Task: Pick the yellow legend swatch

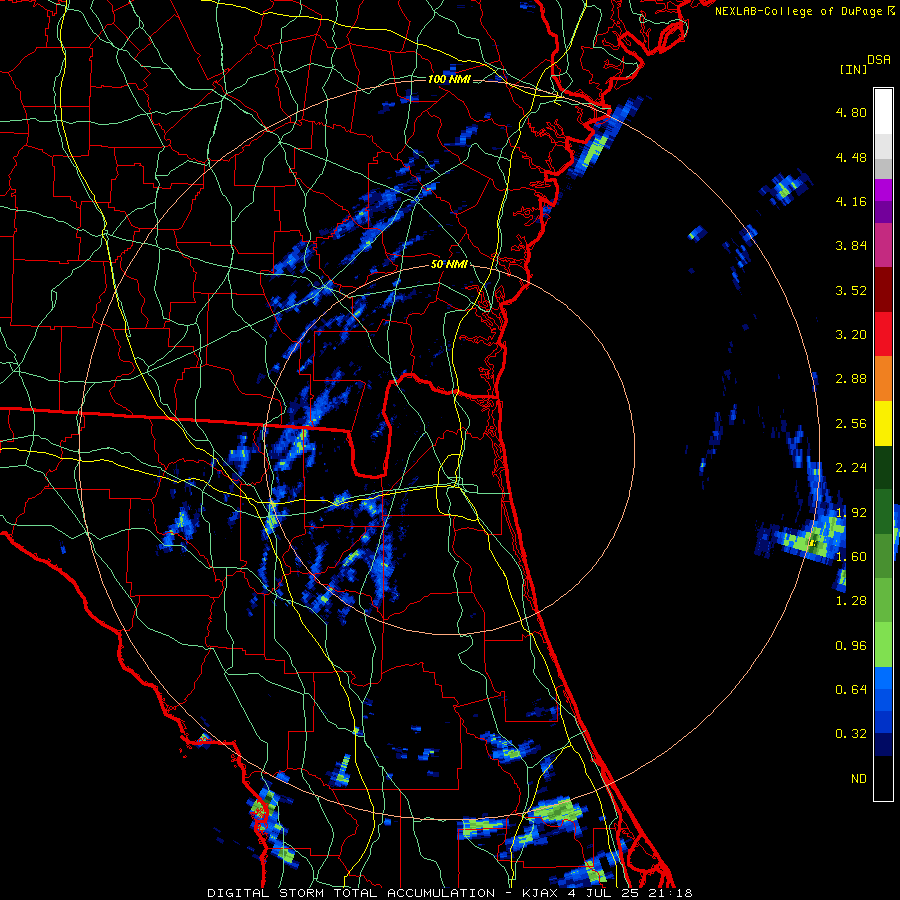Action: [x=883, y=423]
